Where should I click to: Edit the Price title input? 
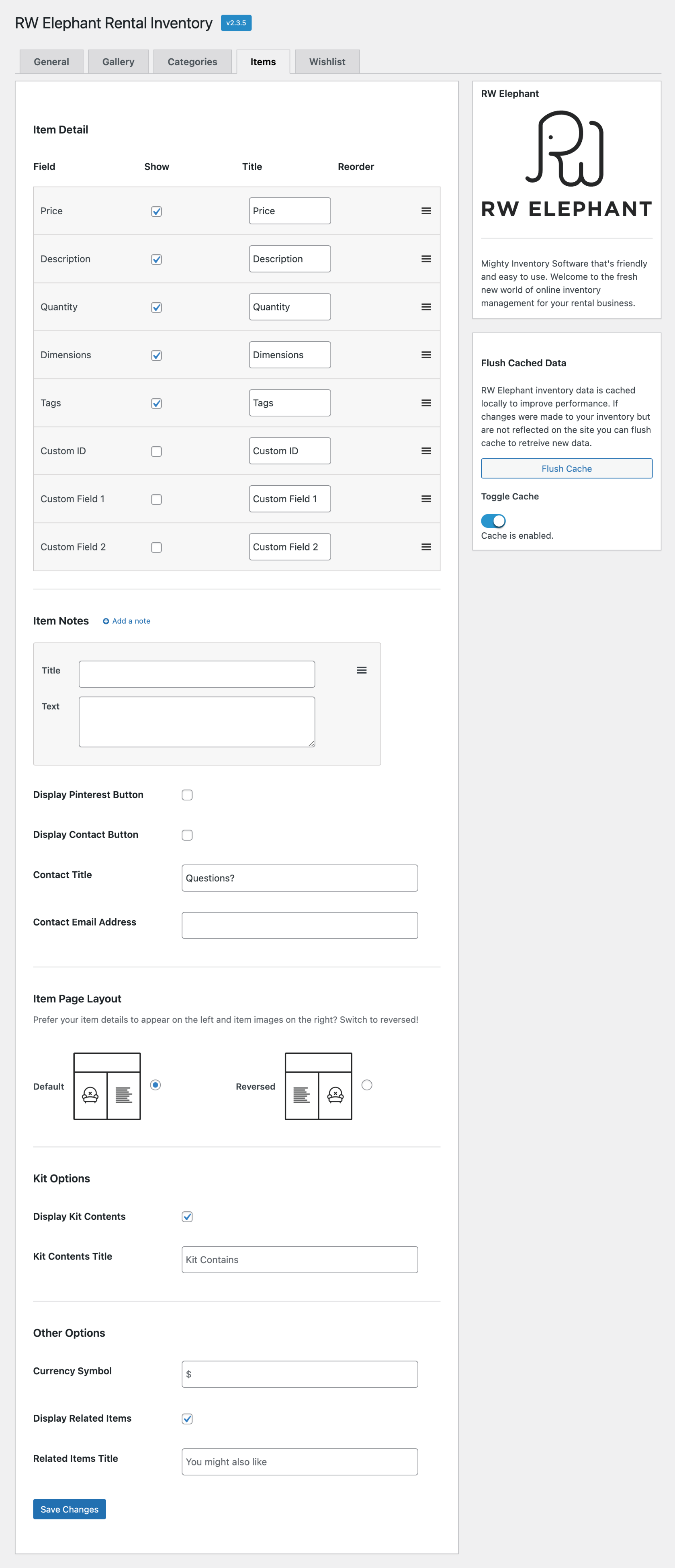(290, 211)
